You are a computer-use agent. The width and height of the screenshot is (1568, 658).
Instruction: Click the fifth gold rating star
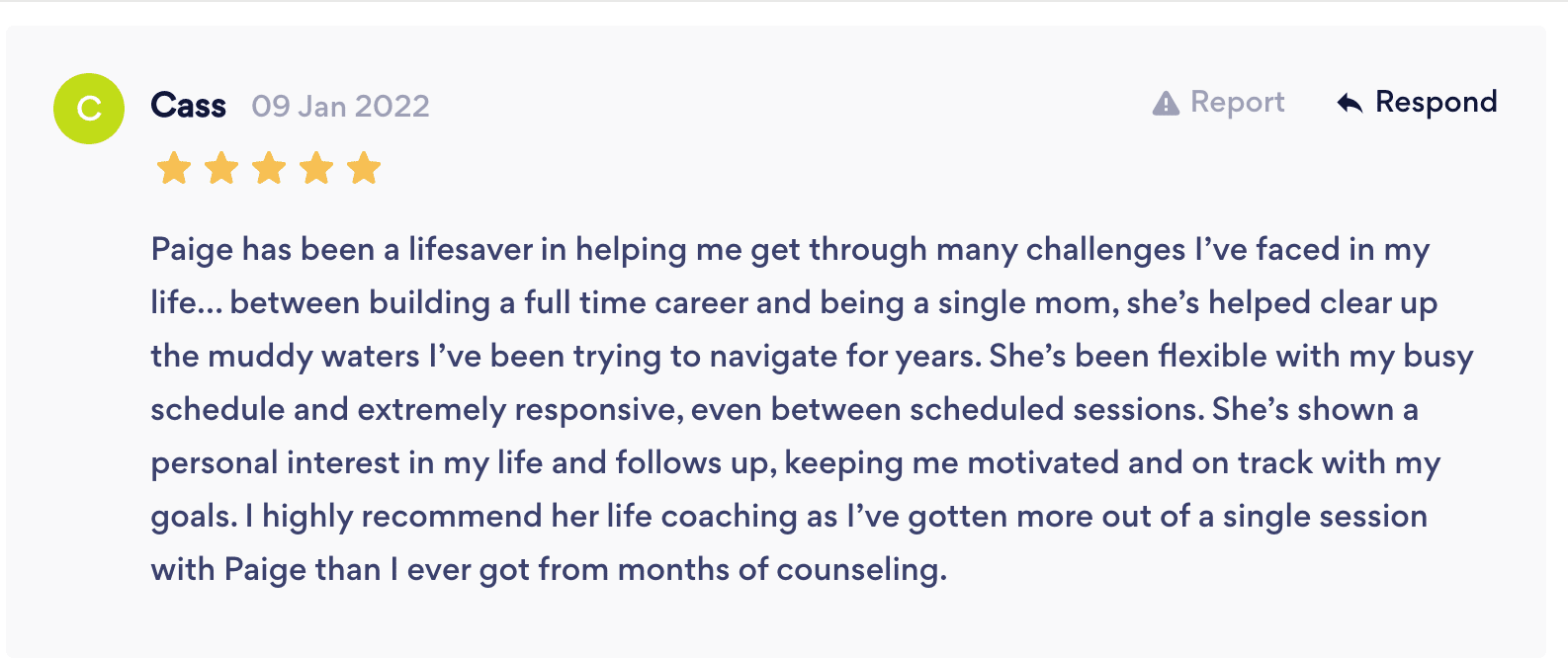(364, 168)
